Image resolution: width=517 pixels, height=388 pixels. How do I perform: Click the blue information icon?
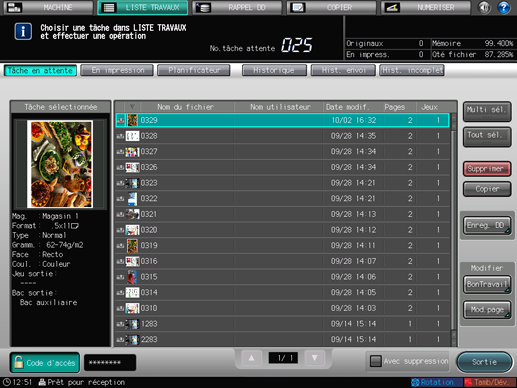click(23, 32)
